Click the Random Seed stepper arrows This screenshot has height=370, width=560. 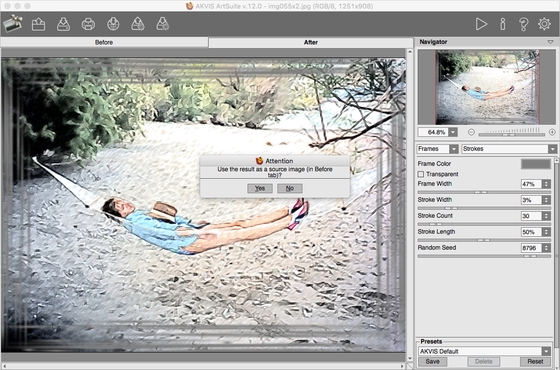(546, 248)
